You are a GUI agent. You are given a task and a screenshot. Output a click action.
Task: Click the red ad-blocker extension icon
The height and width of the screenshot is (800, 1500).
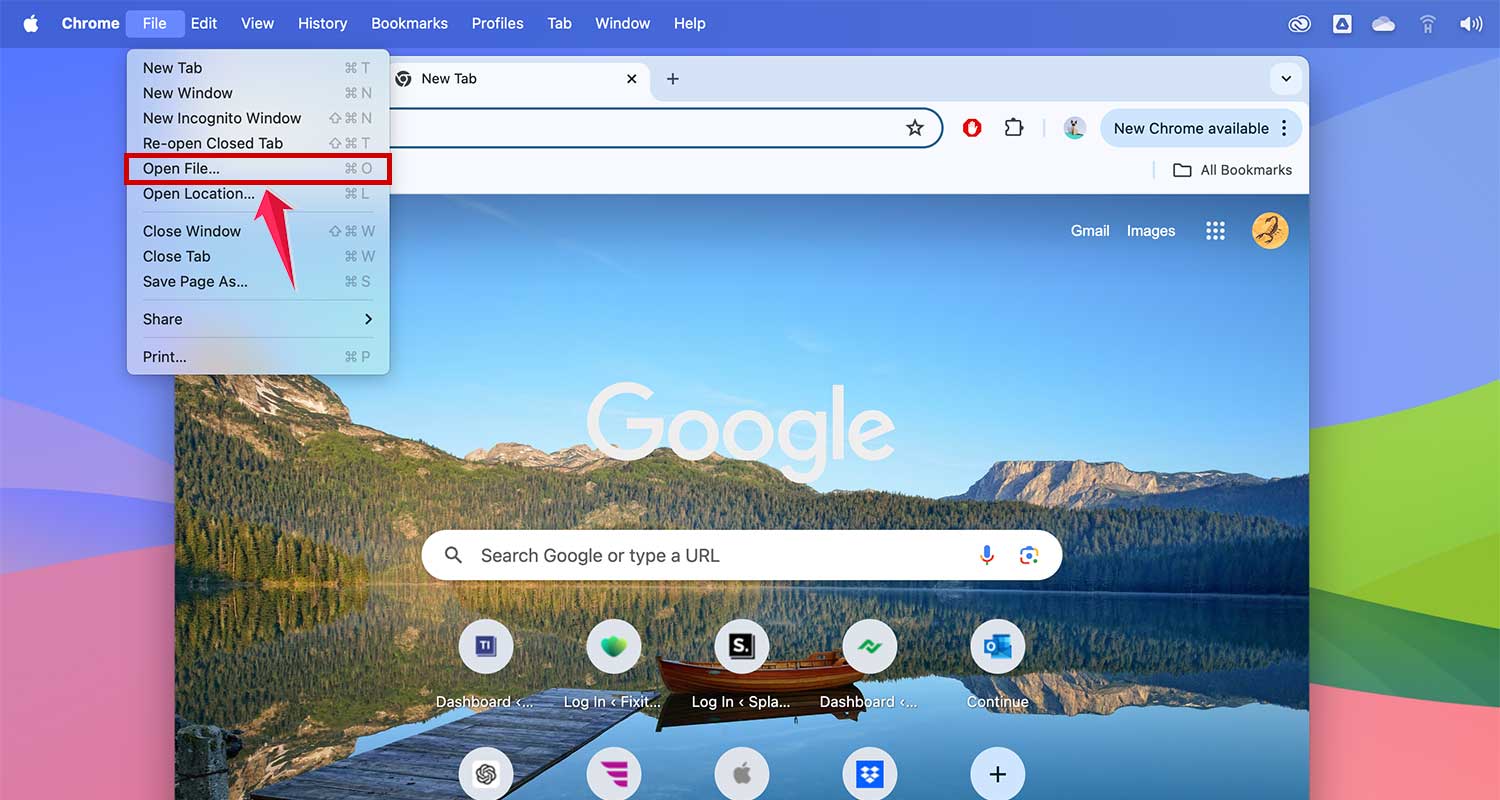click(971, 127)
